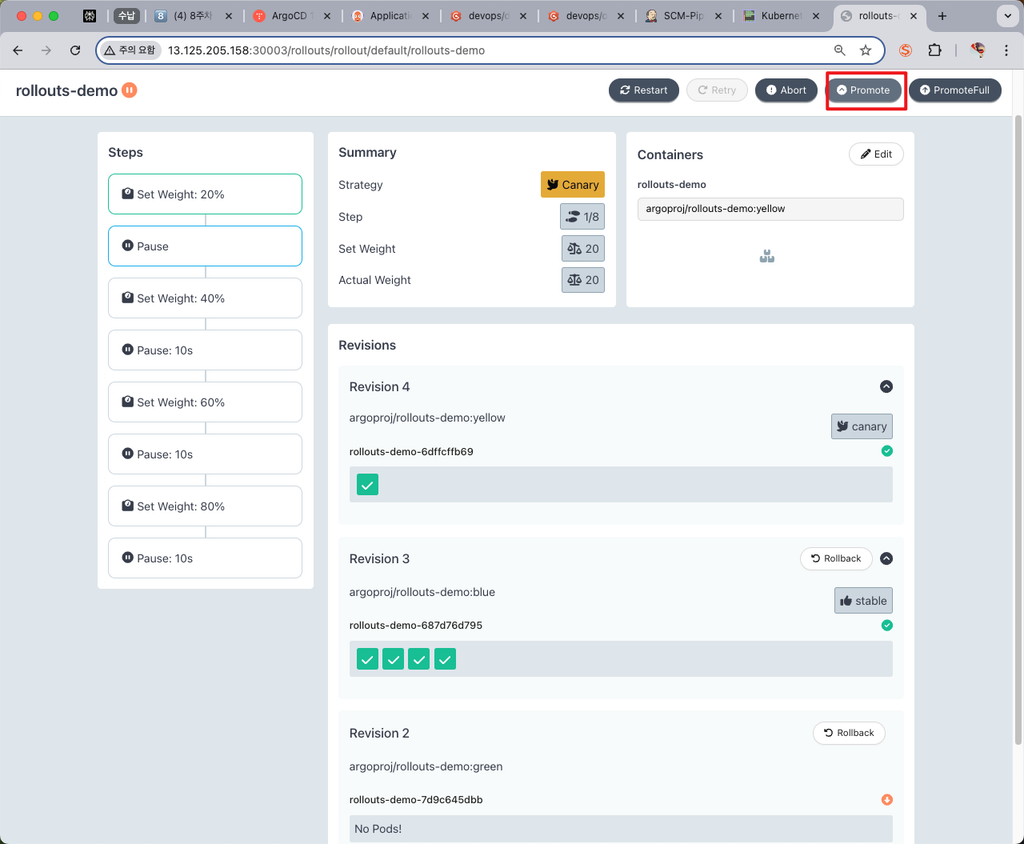The image size is (1024, 844).
Task: Close the rollouts tab
Action: pyautogui.click(x=913, y=16)
